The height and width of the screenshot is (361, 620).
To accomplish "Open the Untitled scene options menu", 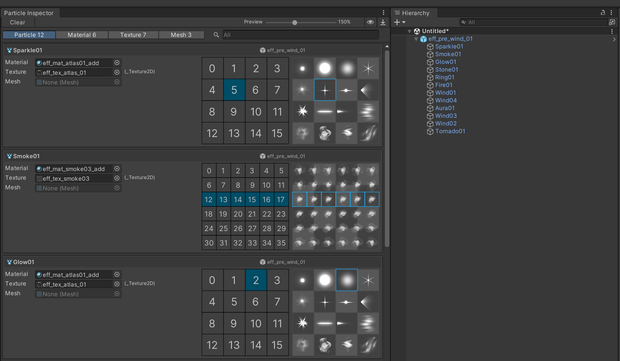I will tap(612, 31).
